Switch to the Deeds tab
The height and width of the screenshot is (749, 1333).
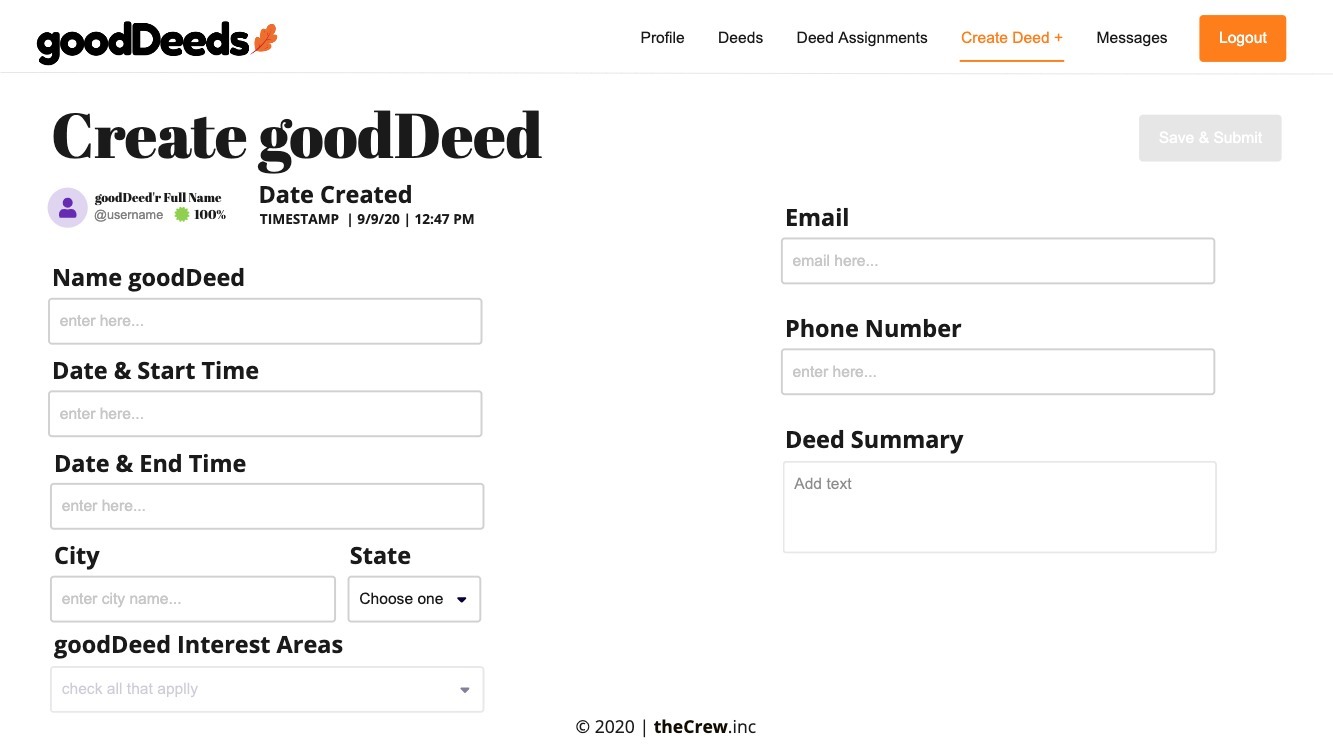[740, 37]
